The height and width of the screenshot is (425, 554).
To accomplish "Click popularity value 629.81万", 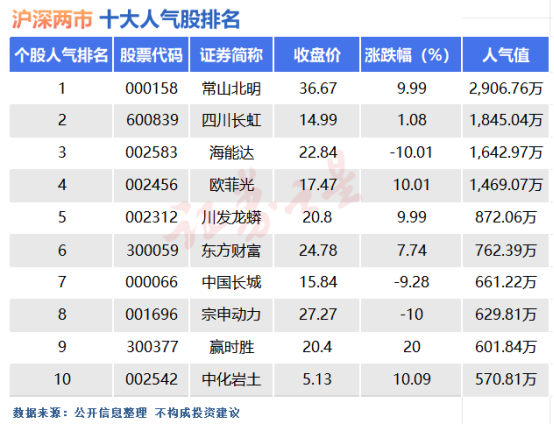I will [506, 315].
